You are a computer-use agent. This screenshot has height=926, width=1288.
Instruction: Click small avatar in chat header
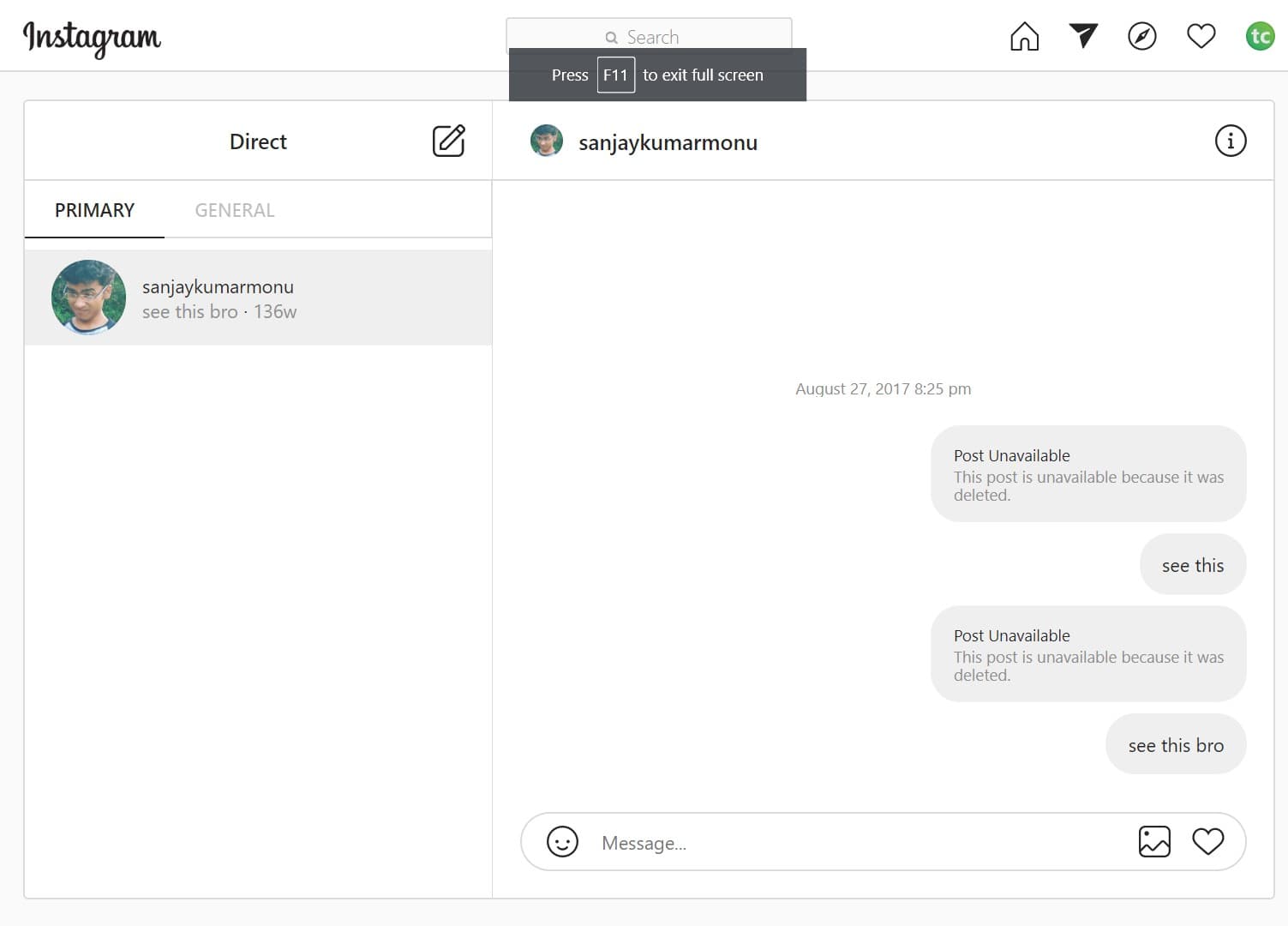pyautogui.click(x=547, y=141)
